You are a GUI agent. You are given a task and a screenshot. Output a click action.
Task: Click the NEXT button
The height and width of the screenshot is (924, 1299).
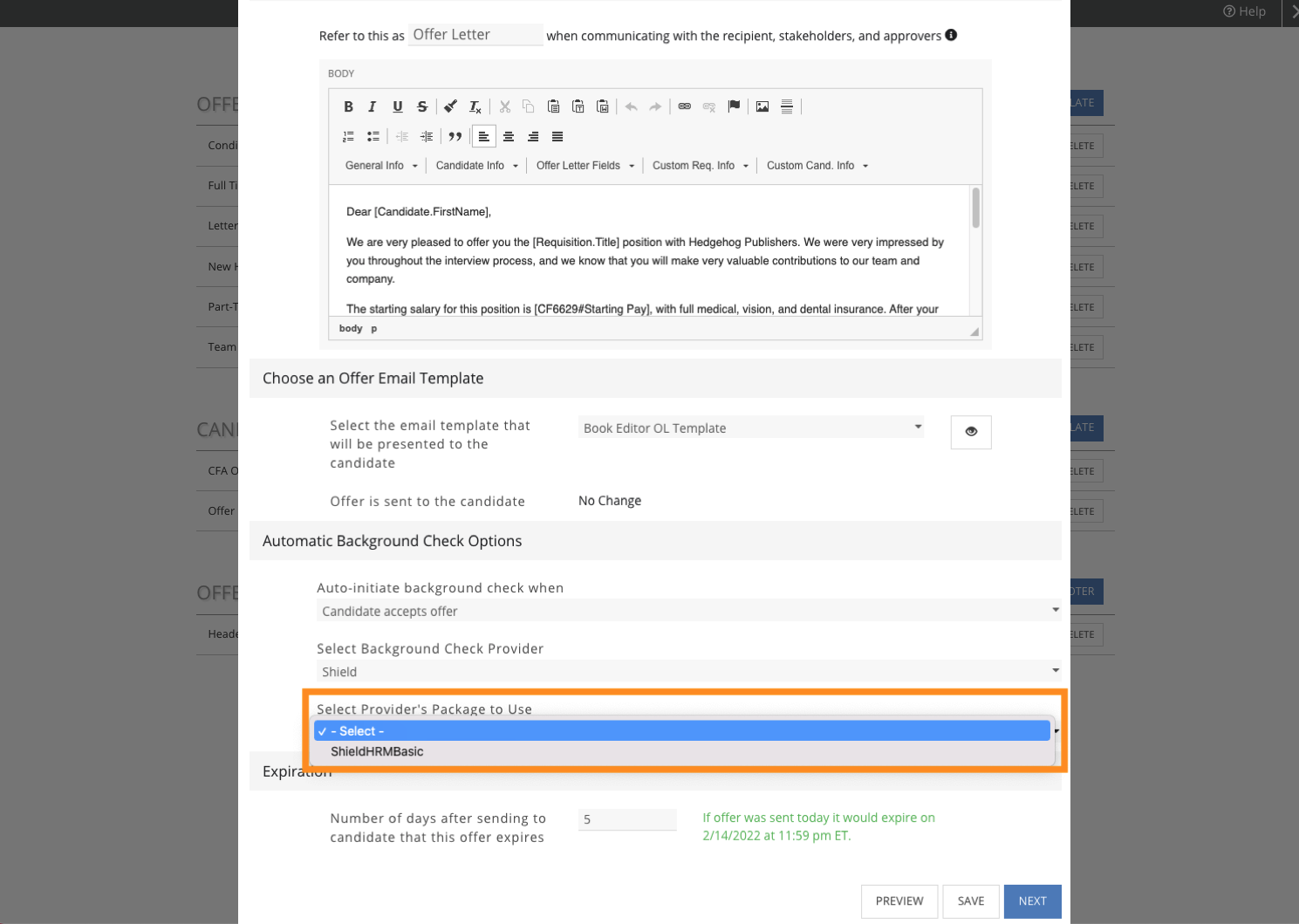1032,901
